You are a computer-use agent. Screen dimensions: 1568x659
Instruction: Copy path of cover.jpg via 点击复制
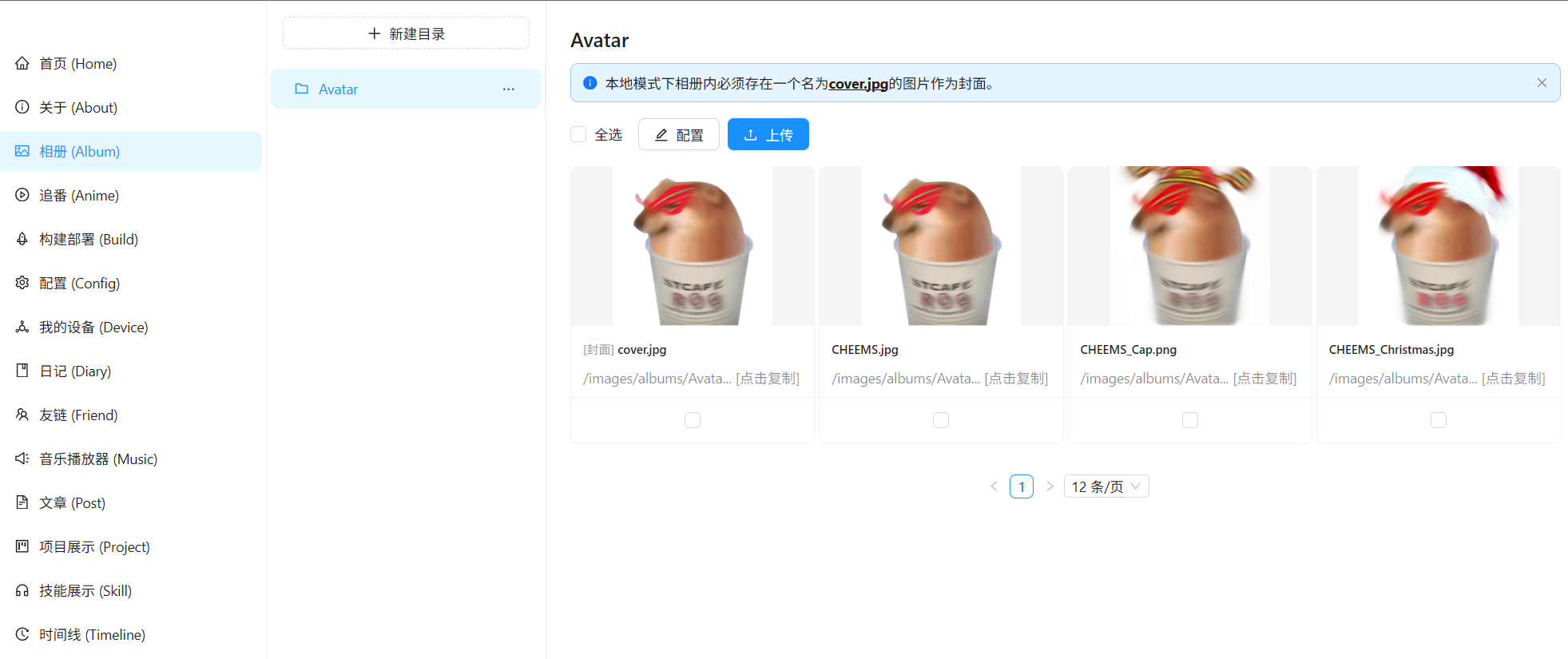[x=768, y=379]
